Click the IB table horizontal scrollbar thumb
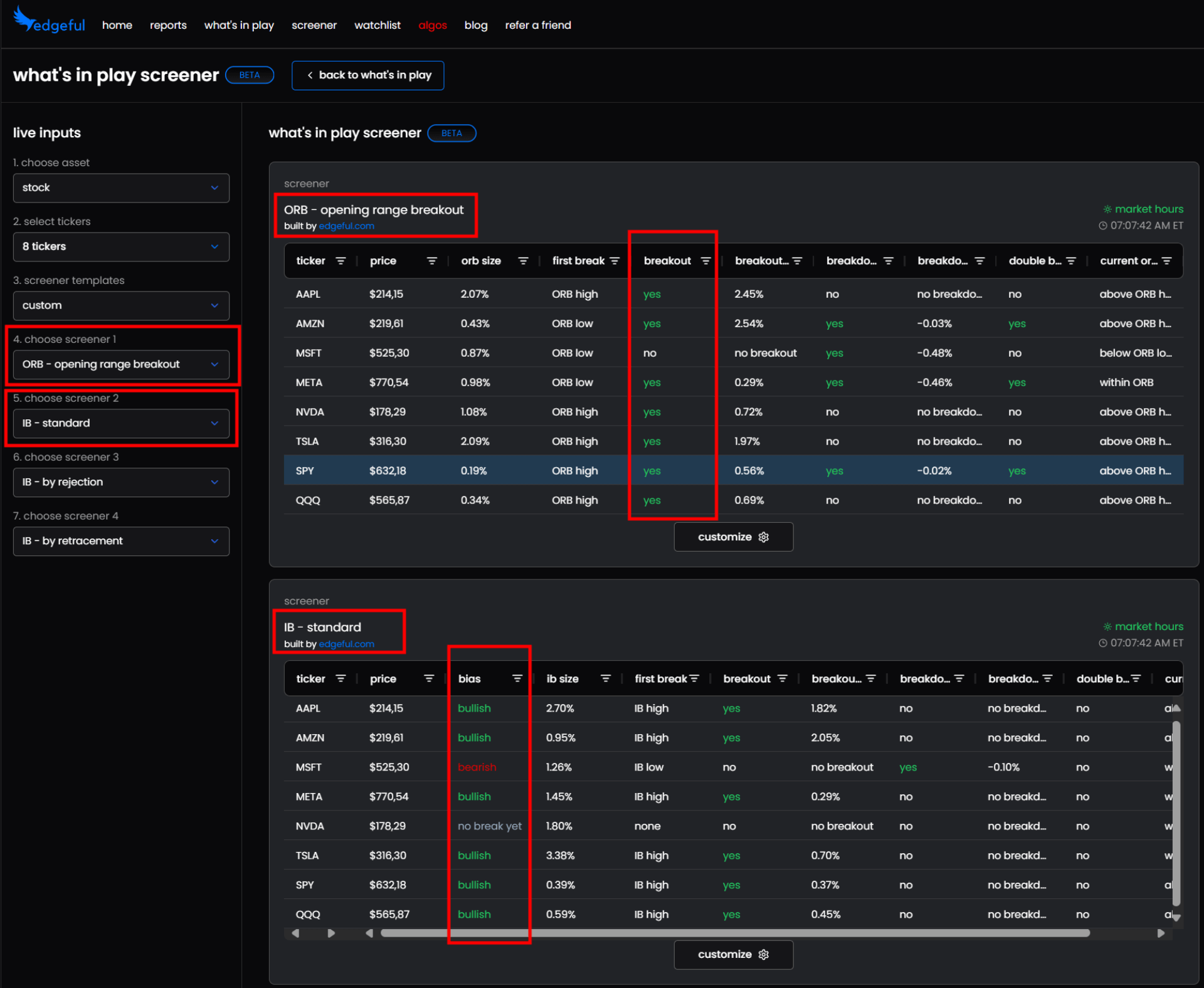This screenshot has width=1204, height=988. pyautogui.click(x=735, y=933)
